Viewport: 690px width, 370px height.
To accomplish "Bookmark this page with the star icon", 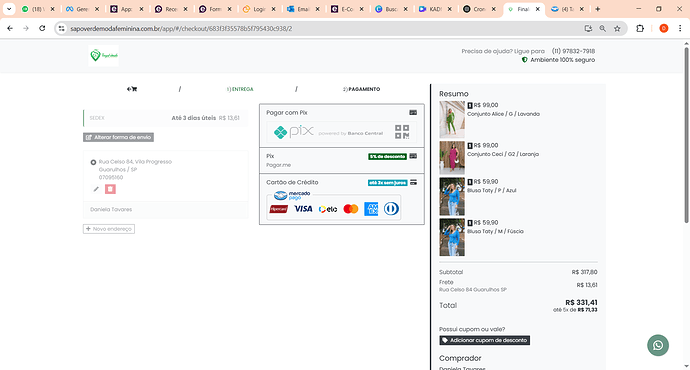I will coord(617,28).
